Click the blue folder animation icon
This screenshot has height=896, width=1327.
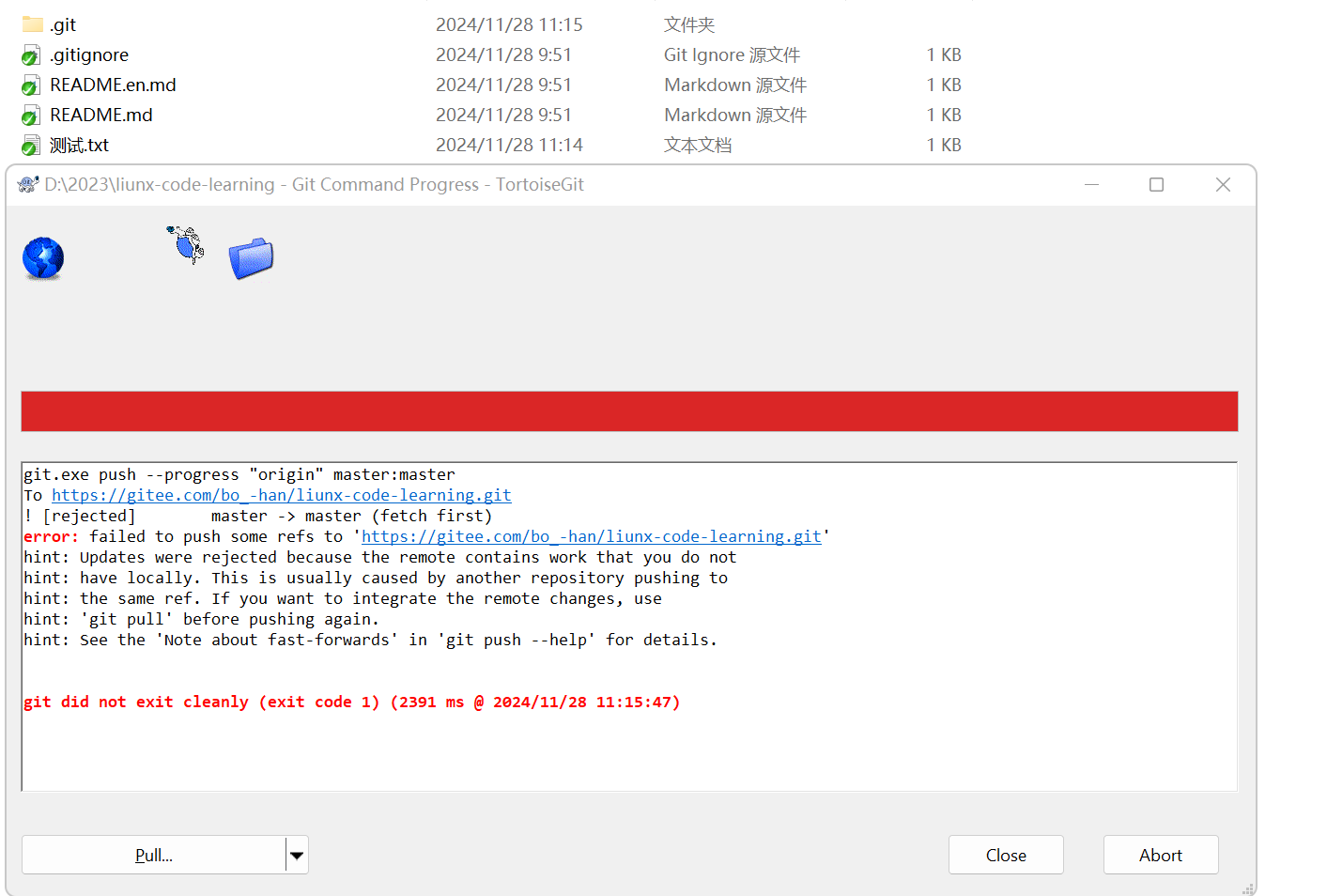point(251,258)
